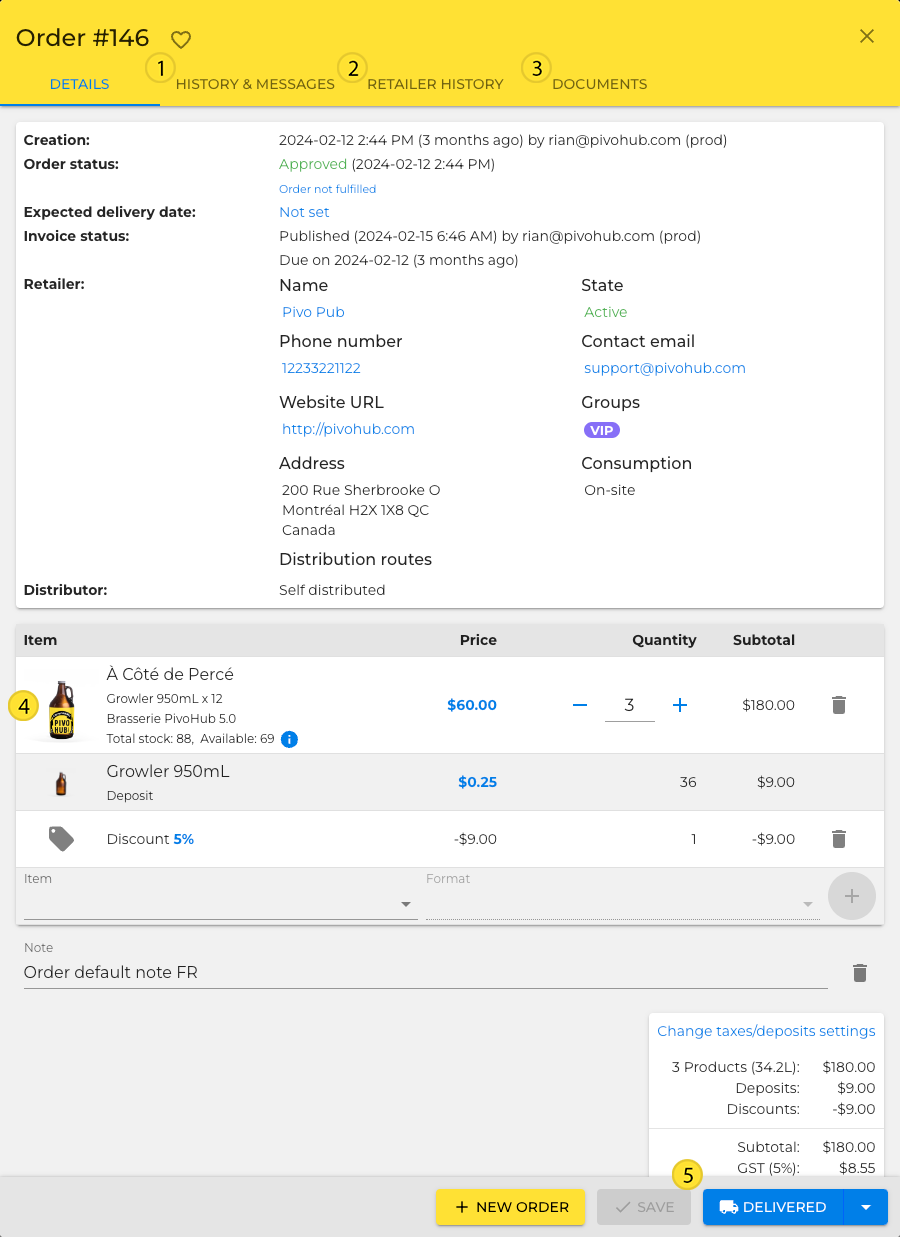Open the http://pivohub.com website link
The width and height of the screenshot is (900, 1237).
[x=348, y=429]
